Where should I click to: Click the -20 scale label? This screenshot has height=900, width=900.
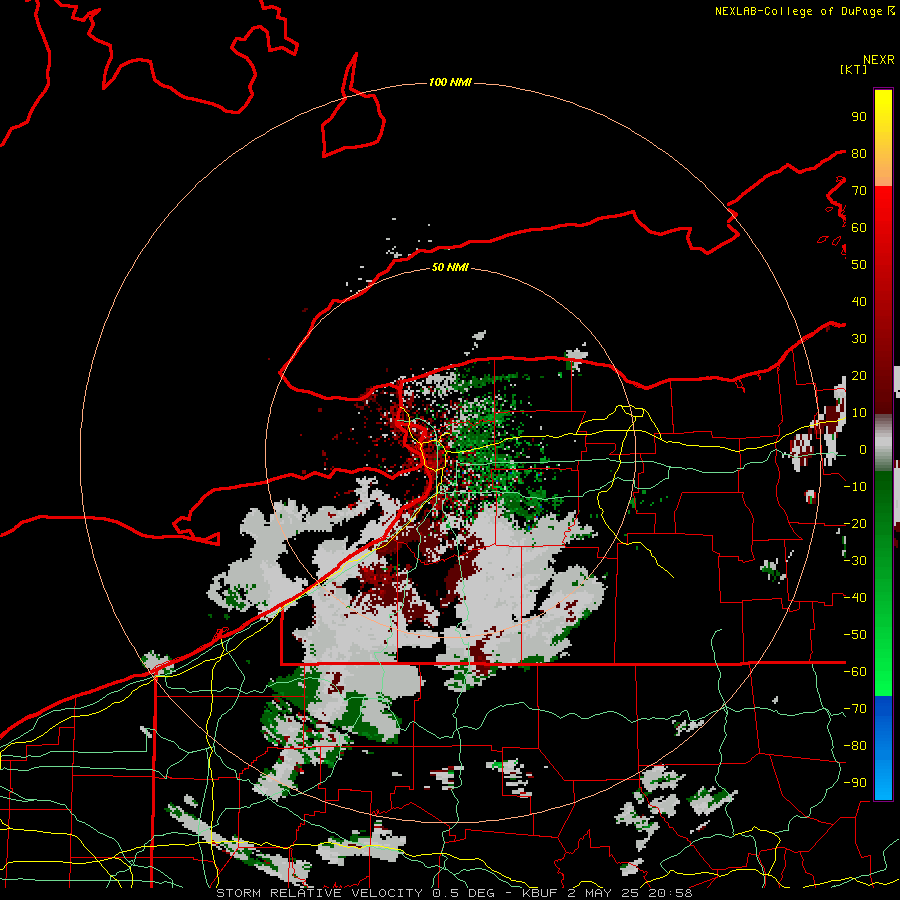pyautogui.click(x=855, y=523)
